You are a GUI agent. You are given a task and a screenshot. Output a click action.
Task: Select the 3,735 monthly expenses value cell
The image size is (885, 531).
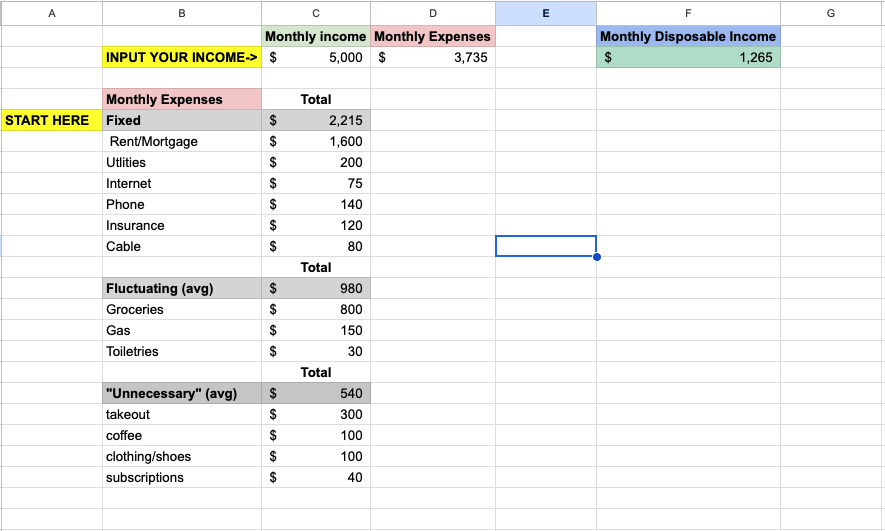[x=433, y=58]
